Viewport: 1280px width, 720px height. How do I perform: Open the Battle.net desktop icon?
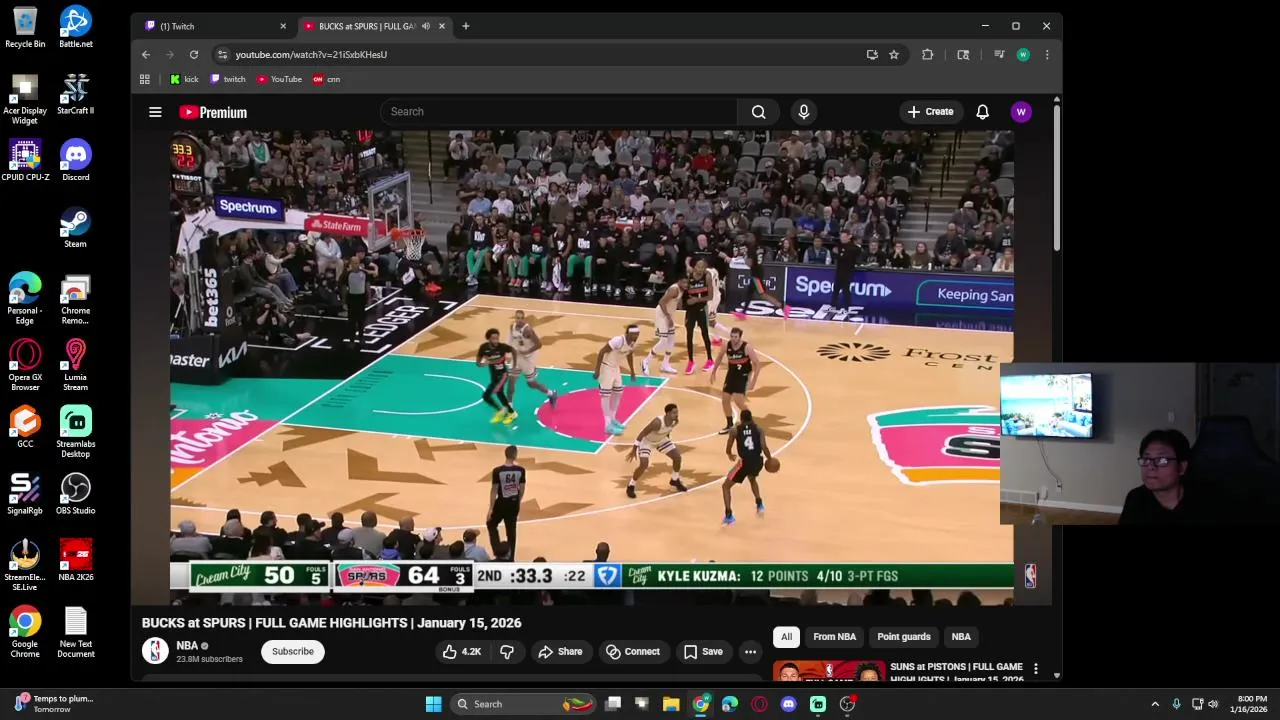pos(75,28)
